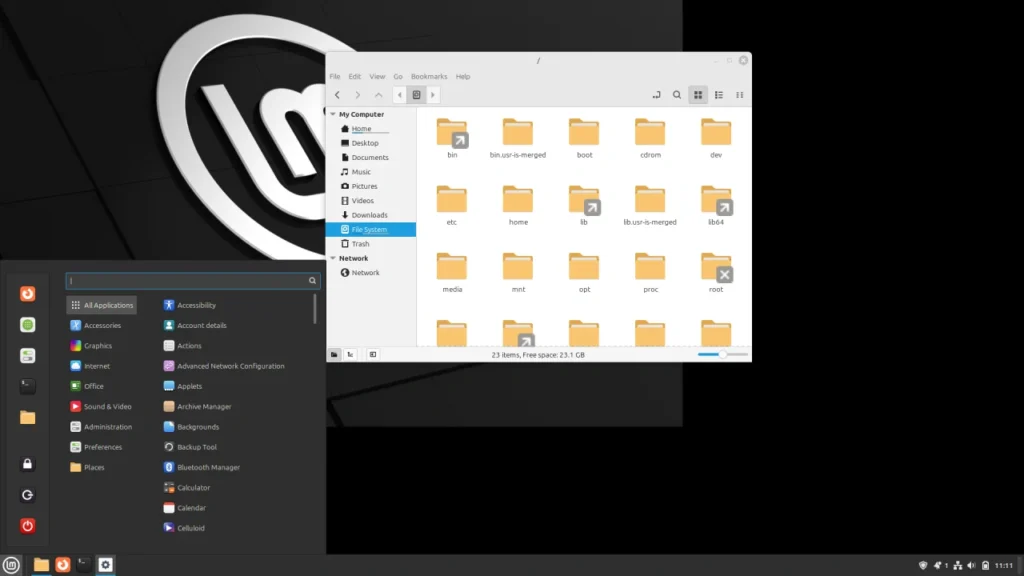Image resolution: width=1024 pixels, height=576 pixels.
Task: Select Music in the sidebar
Action: (x=371, y=172)
